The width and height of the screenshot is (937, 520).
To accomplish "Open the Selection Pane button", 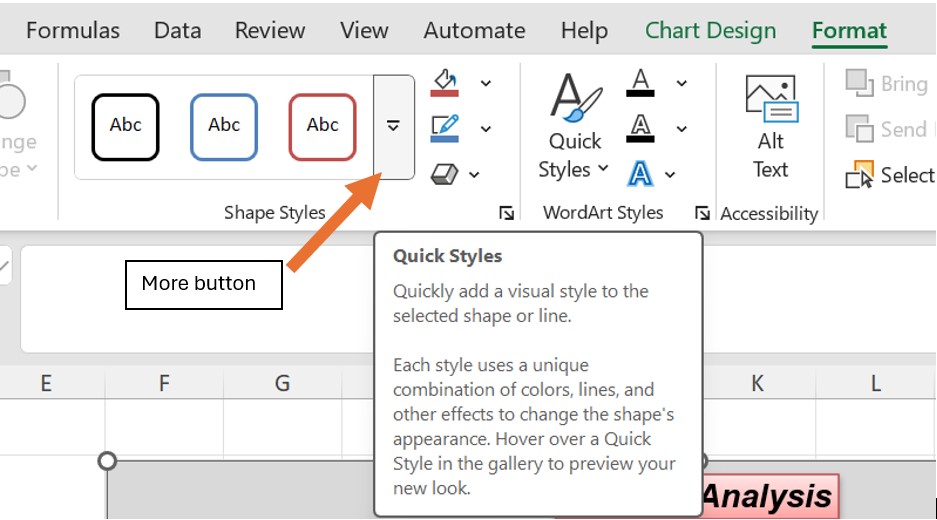I will [889, 175].
